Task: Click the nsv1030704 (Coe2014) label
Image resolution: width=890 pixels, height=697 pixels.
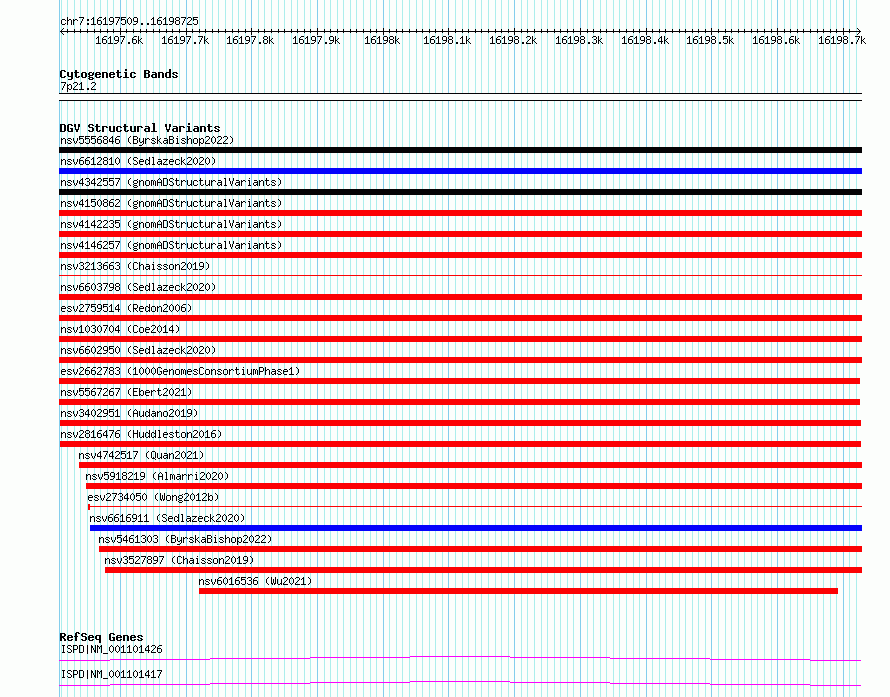Action: [x=120, y=329]
